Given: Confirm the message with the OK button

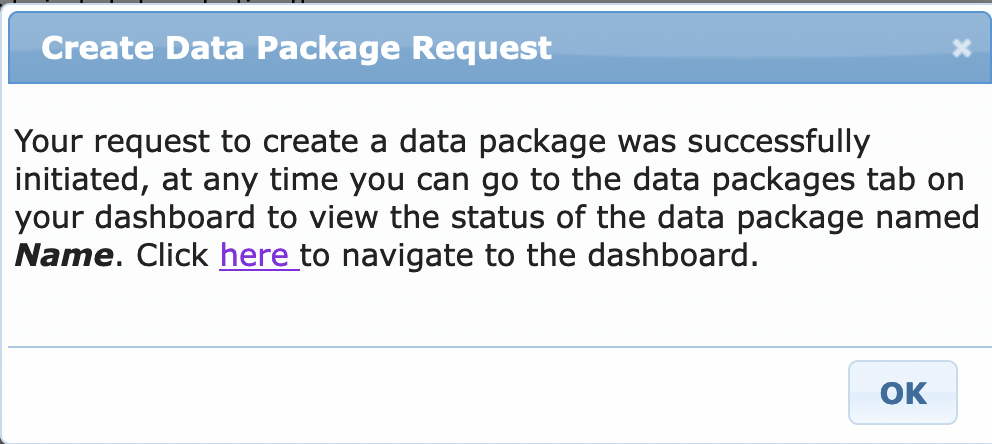Looking at the screenshot, I should pyautogui.click(x=903, y=393).
